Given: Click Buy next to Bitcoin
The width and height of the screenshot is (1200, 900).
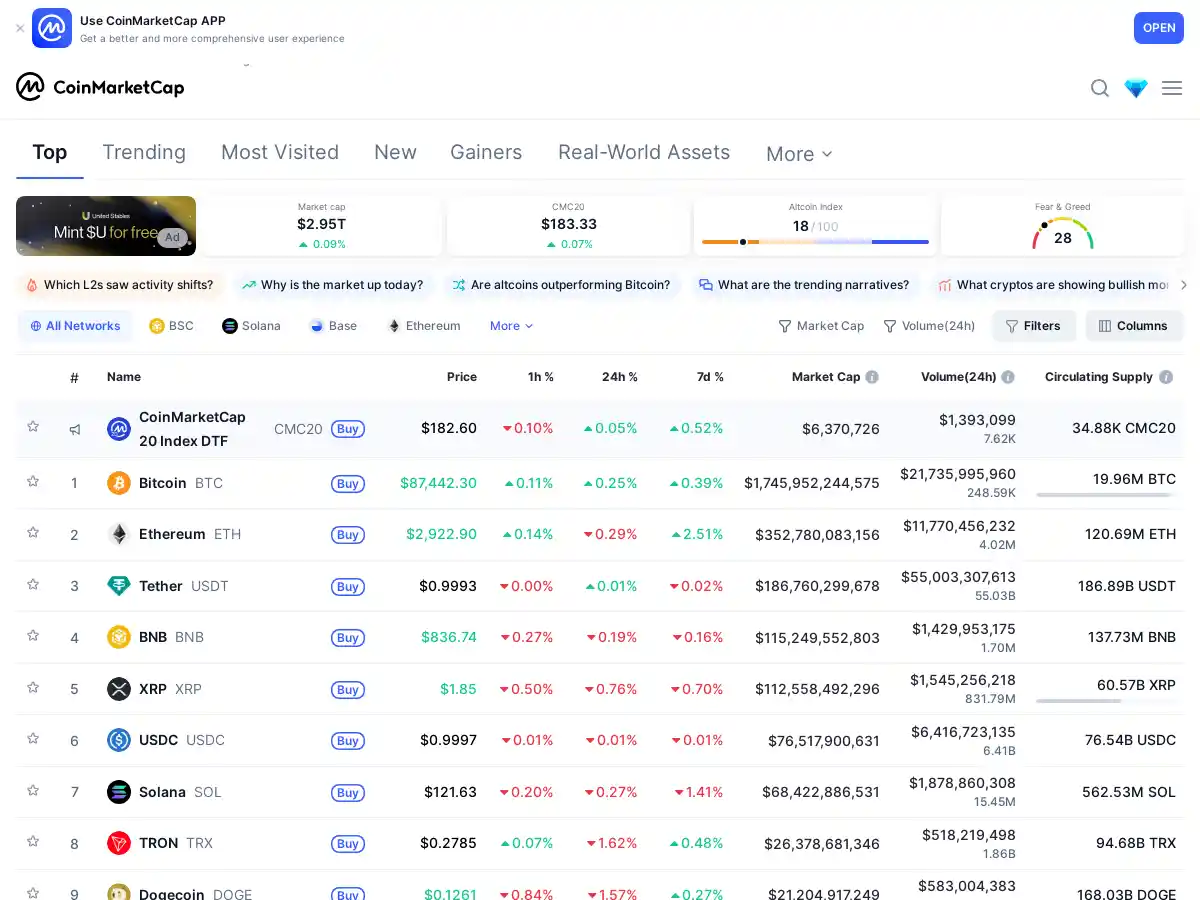Looking at the screenshot, I should tap(348, 483).
